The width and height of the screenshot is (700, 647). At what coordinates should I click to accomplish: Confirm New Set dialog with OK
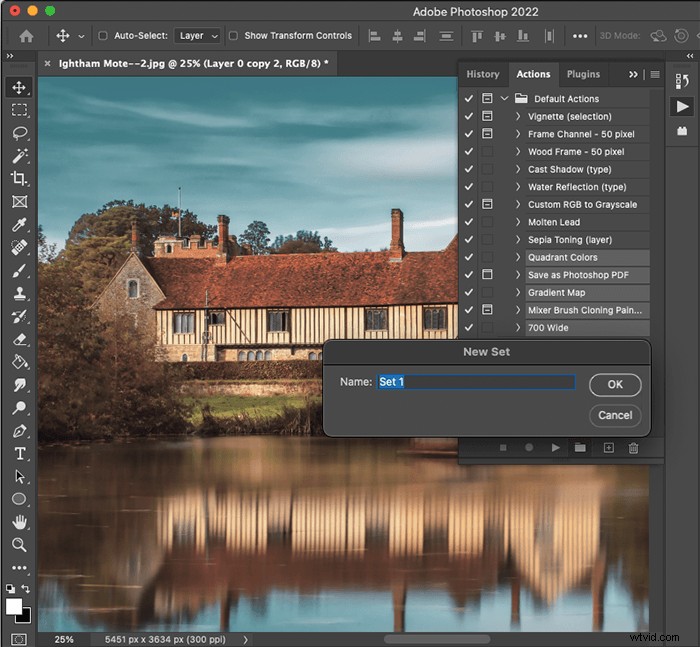(615, 384)
